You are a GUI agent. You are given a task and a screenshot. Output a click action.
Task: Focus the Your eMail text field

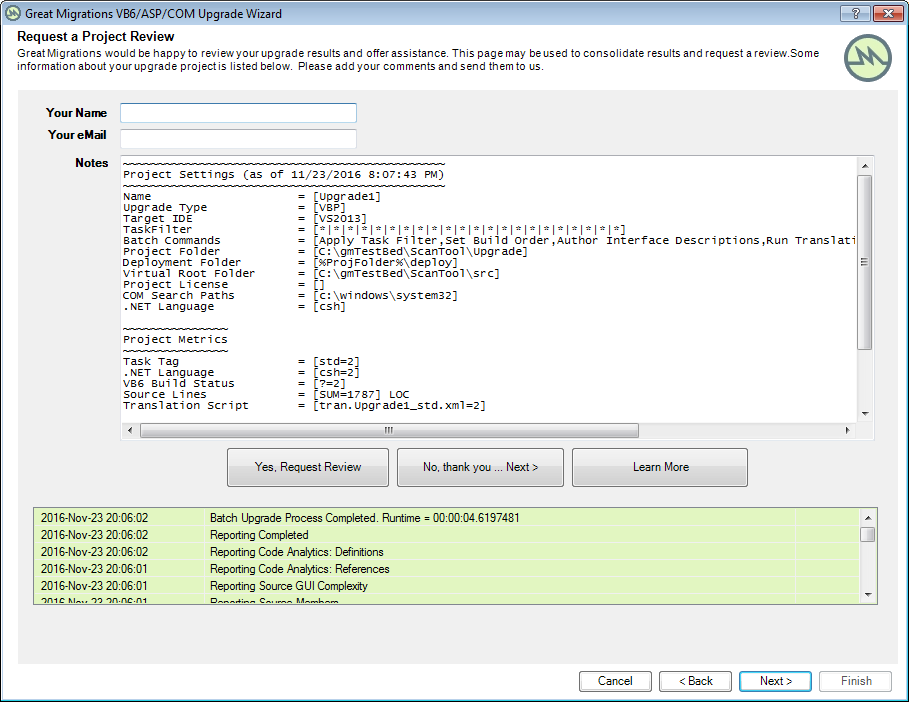point(238,138)
